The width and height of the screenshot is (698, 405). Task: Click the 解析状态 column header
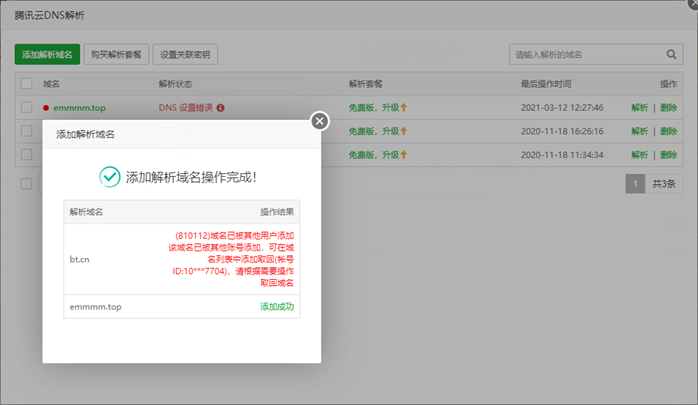[175, 84]
